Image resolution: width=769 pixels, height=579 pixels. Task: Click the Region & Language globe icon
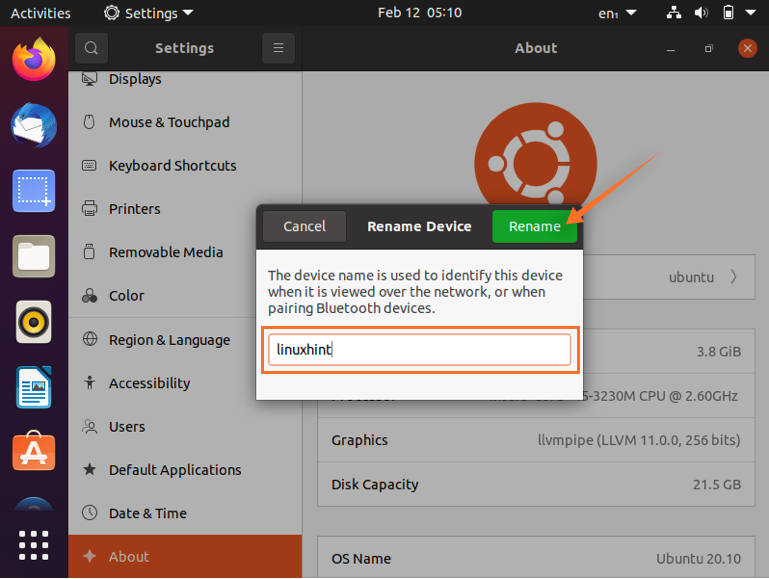[x=90, y=339]
